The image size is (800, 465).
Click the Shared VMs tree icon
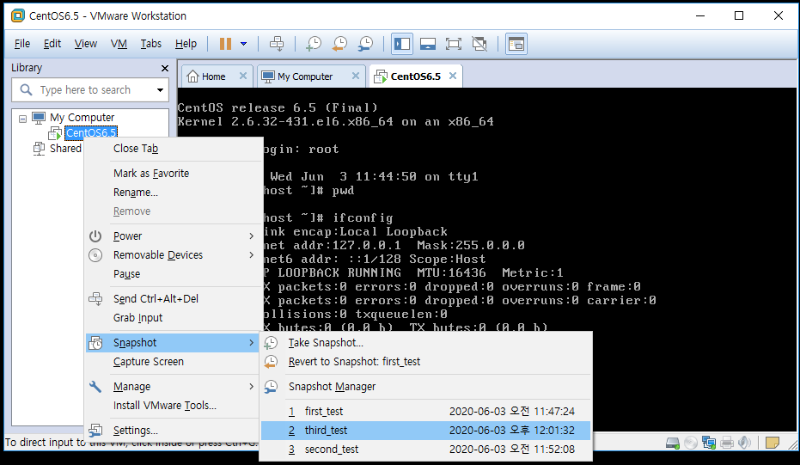pyautogui.click(x=39, y=149)
